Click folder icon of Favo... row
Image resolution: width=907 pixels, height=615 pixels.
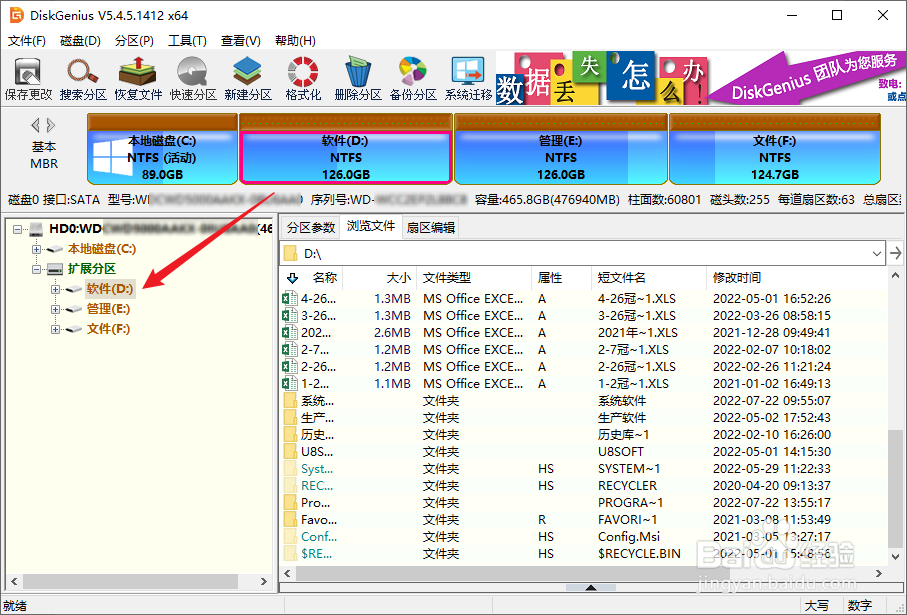(290, 520)
